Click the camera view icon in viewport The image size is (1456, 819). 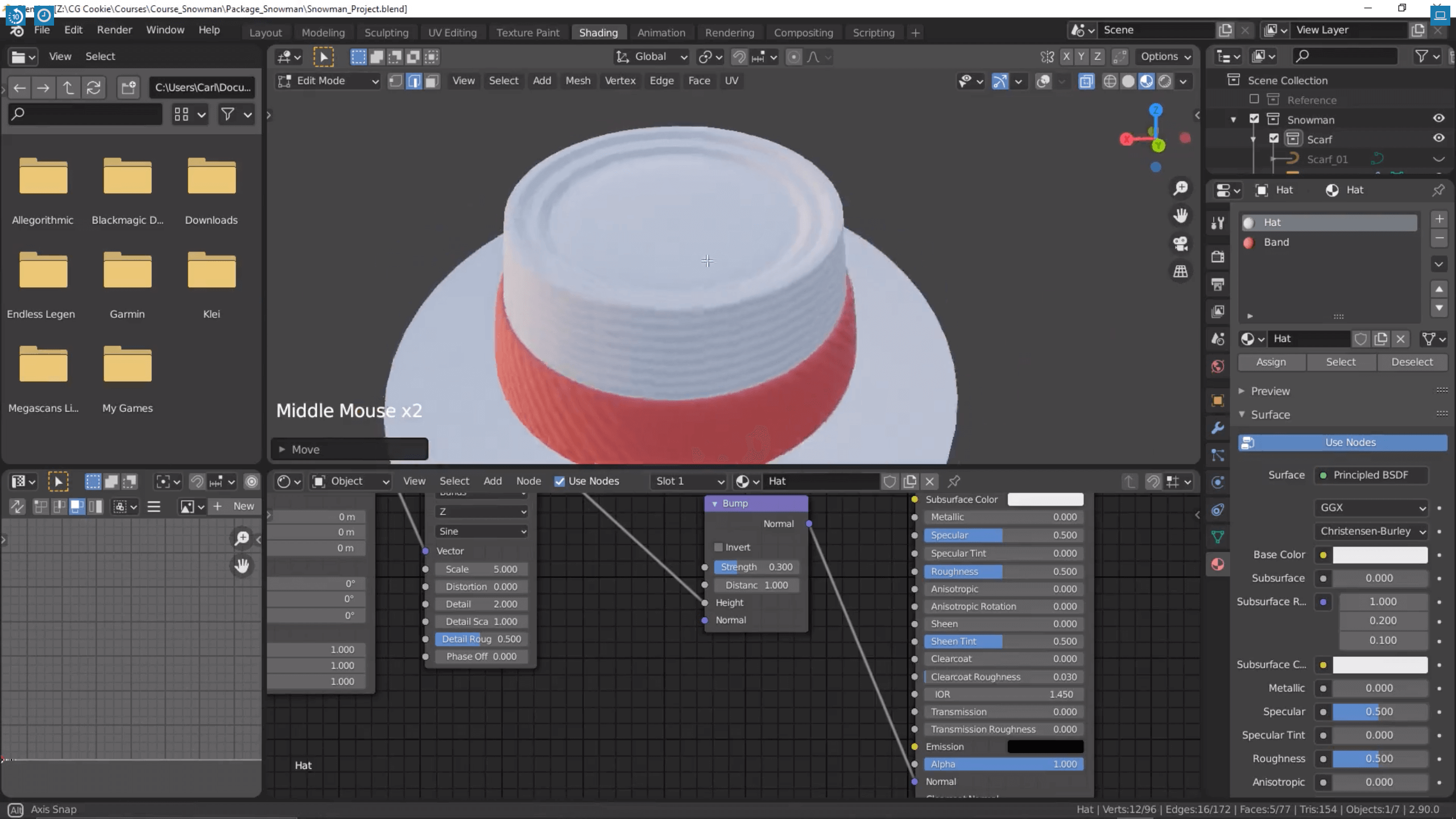tap(1181, 244)
